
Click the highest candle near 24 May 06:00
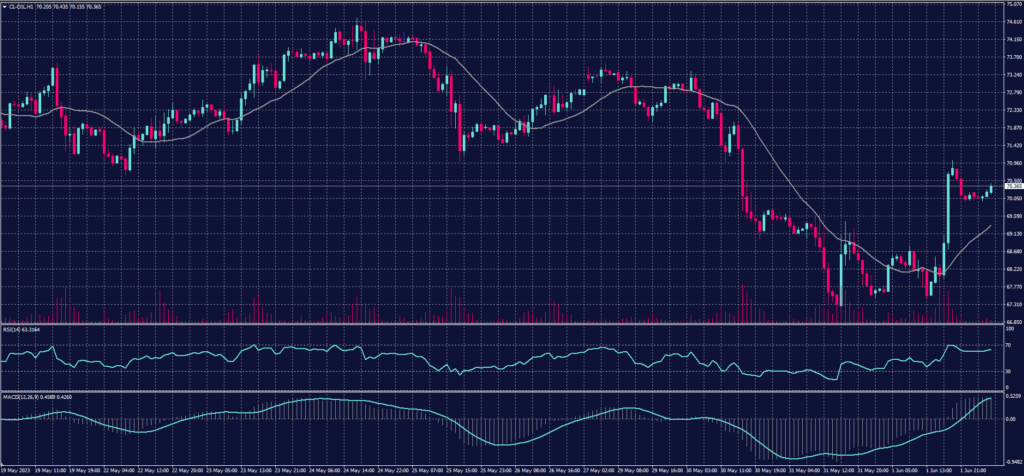pos(359,34)
